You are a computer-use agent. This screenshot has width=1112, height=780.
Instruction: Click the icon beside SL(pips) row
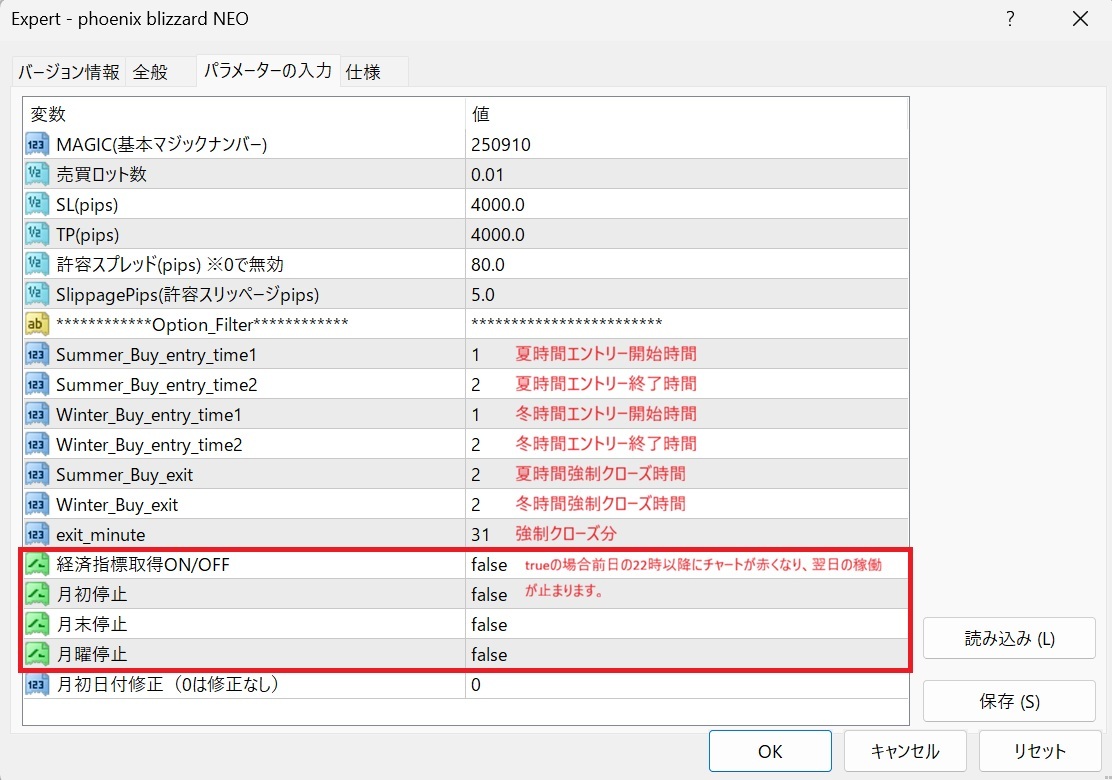pos(37,205)
